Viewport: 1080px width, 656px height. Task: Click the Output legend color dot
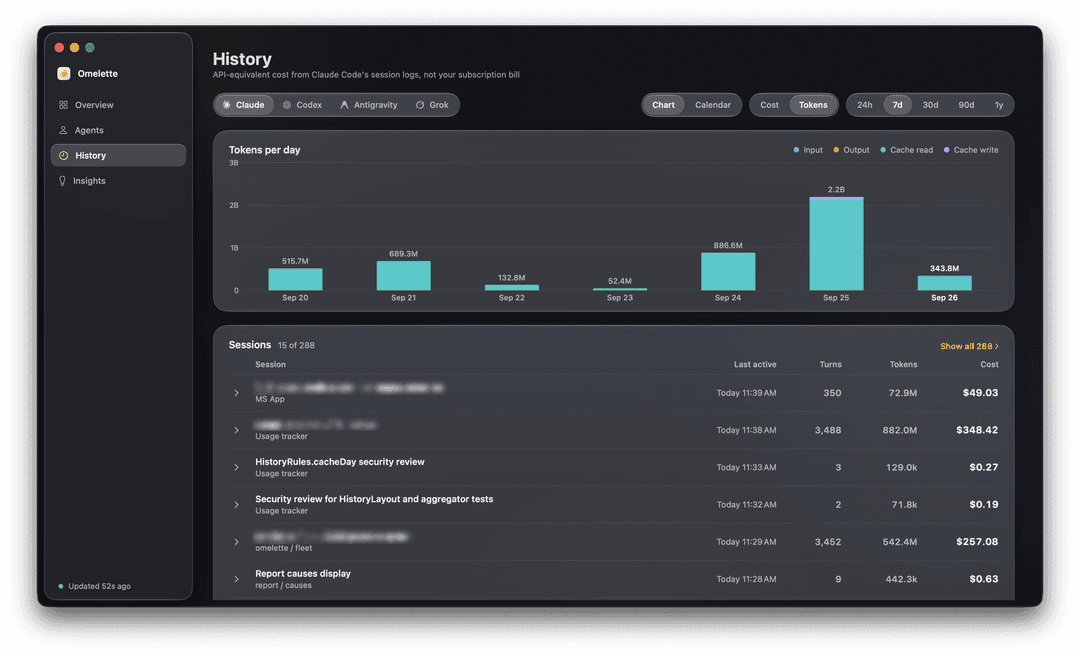836,150
